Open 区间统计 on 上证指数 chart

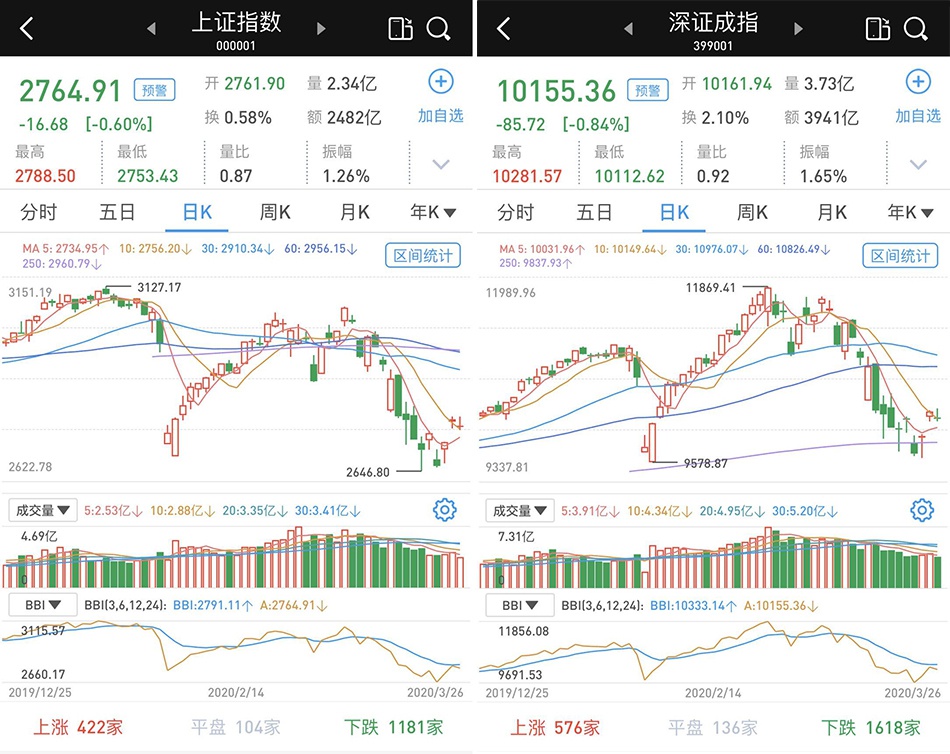(423, 255)
